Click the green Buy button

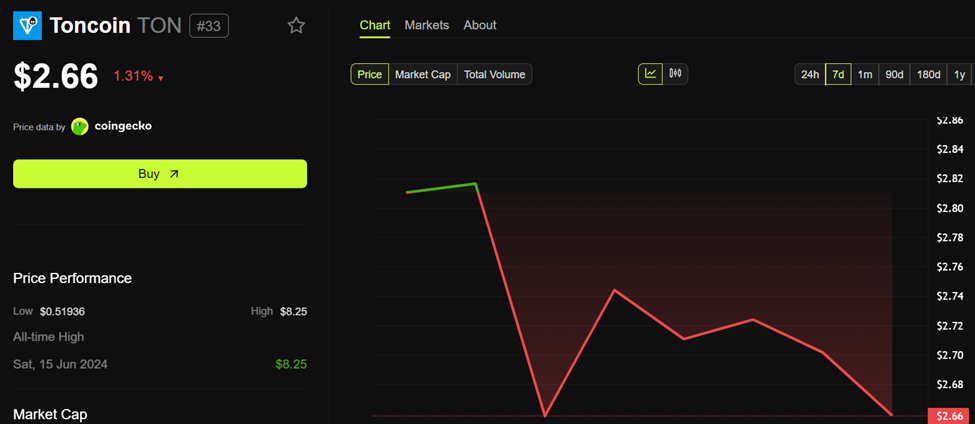pyautogui.click(x=160, y=174)
